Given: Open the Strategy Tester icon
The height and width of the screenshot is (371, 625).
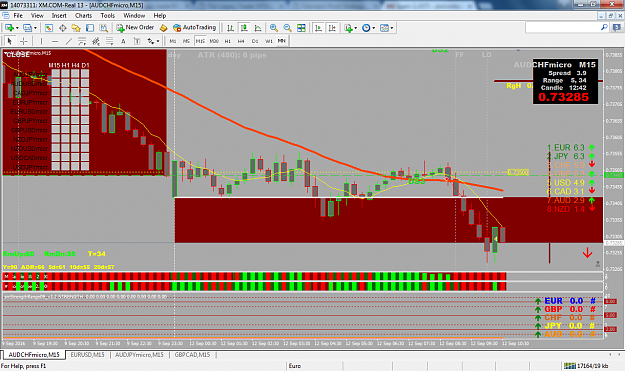Looking at the screenshot, I should [104, 28].
